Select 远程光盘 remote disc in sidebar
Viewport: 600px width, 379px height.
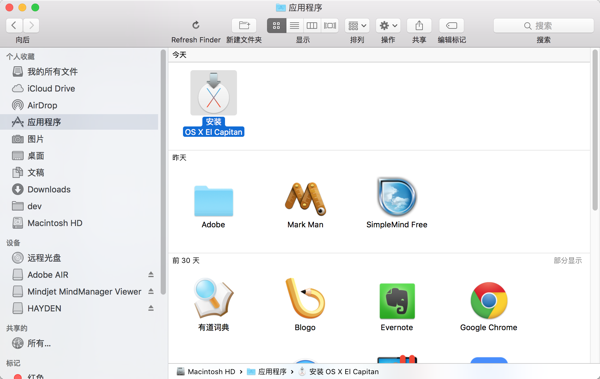[x=79, y=258]
